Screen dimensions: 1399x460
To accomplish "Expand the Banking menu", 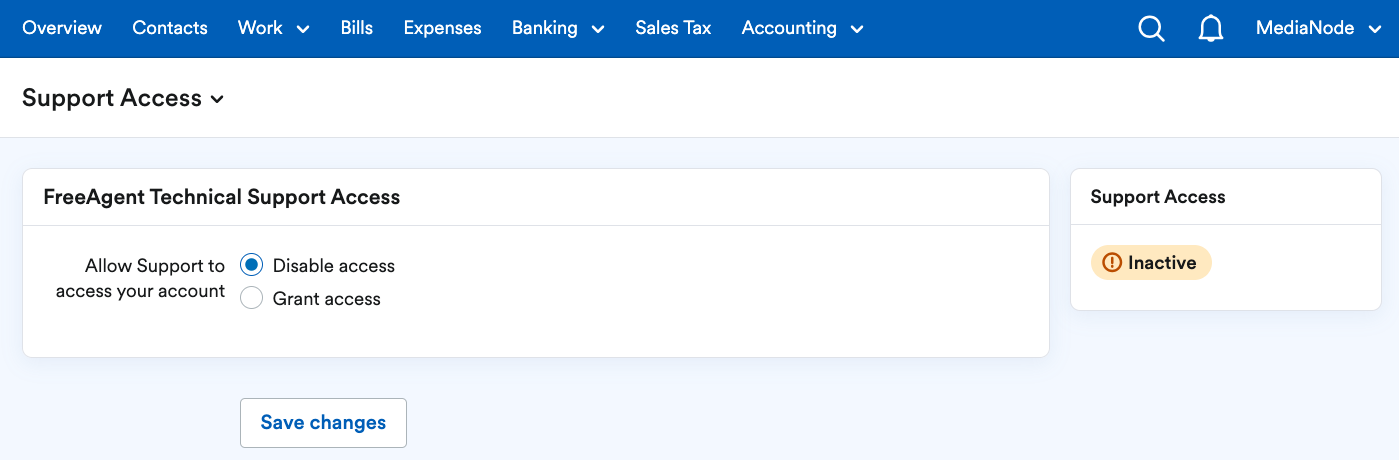I will pyautogui.click(x=558, y=28).
